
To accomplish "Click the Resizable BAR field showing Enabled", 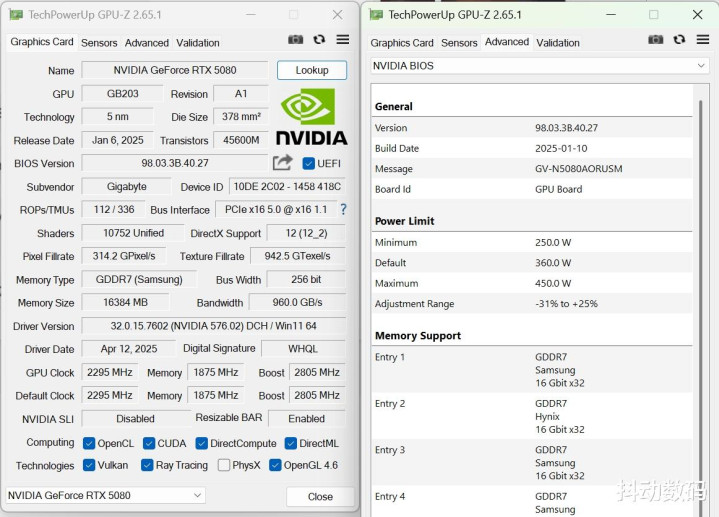I will (307, 418).
